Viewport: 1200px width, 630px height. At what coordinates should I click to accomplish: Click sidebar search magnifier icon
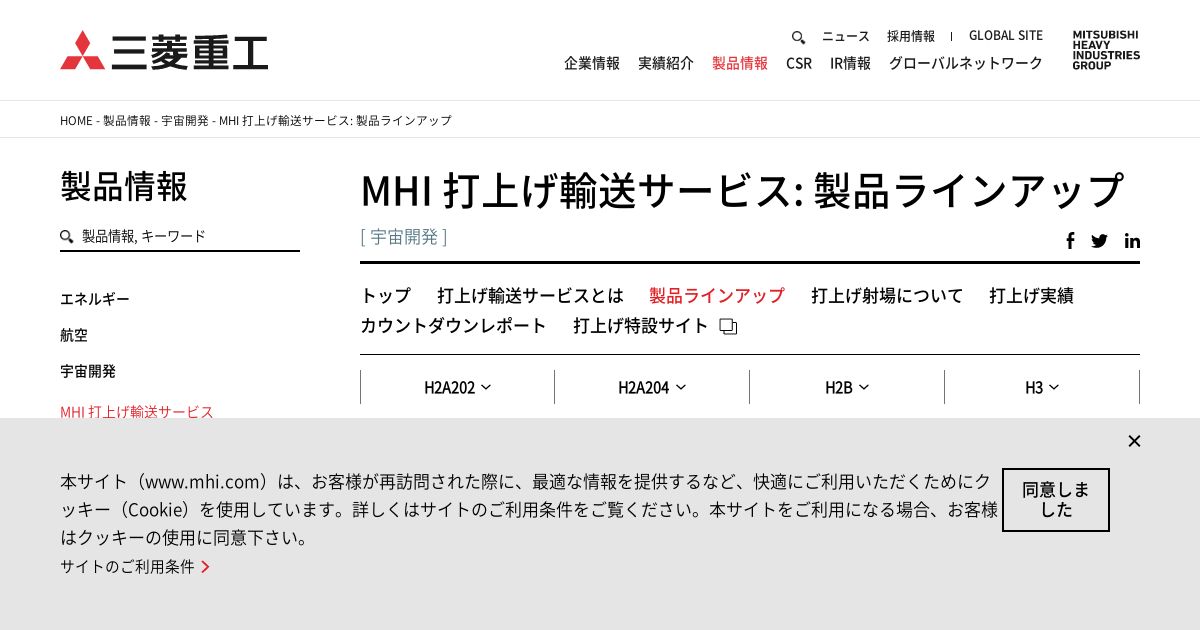click(x=67, y=237)
